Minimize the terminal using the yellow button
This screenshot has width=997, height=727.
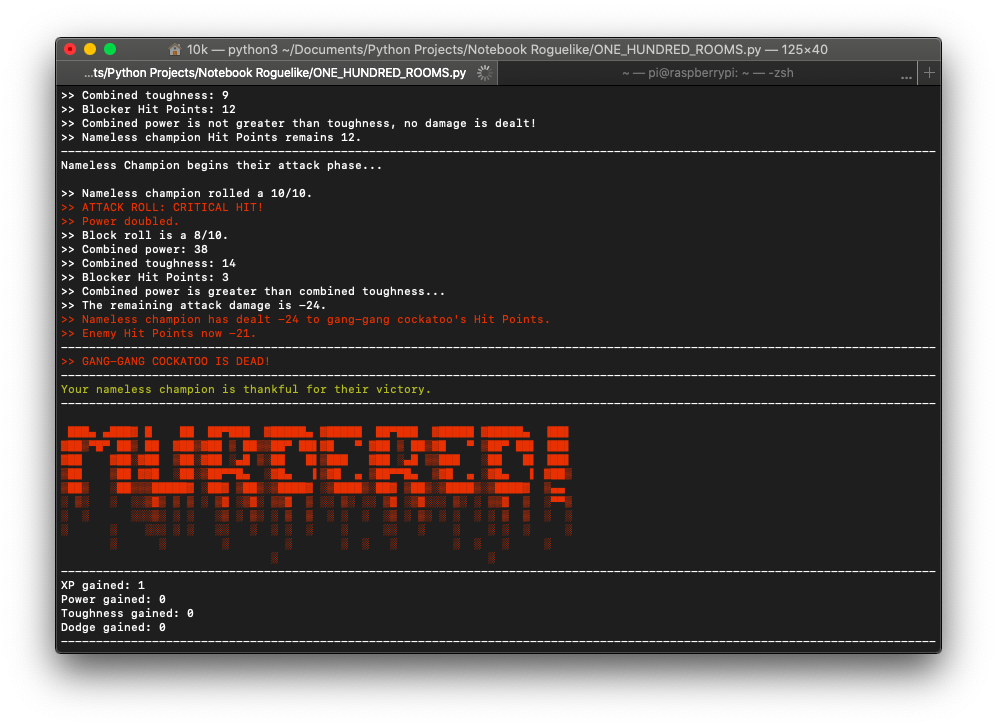[x=90, y=49]
